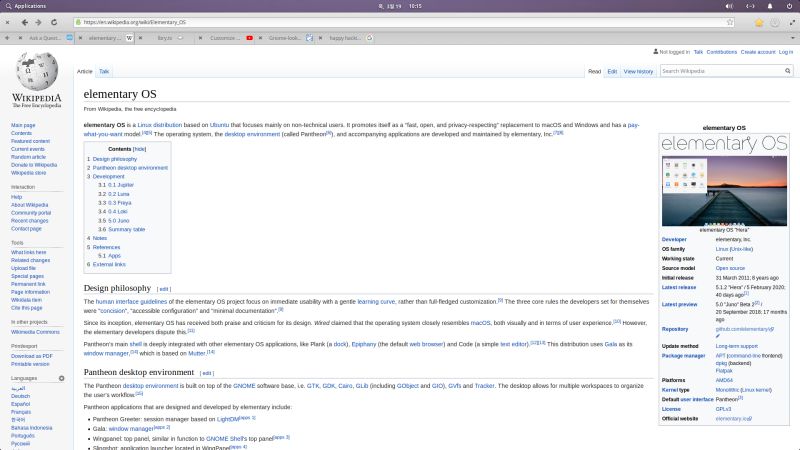Image resolution: width=800 pixels, height=450 pixels.
Task: Switch to the 'Ask a Quest...' tab
Action: [45, 38]
